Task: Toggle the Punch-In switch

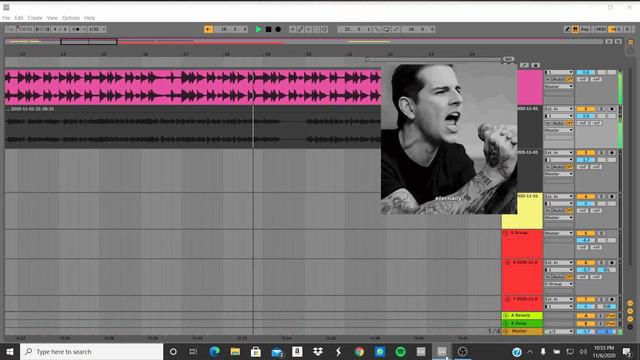Action: 377,29
